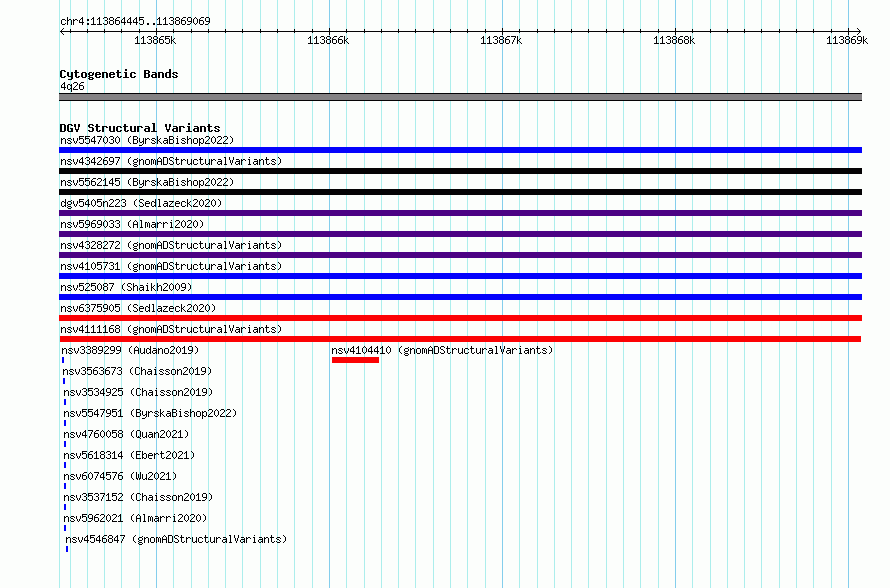This screenshot has height=588, width=890.
Task: Click the 113869k ruler mark
Action: [847, 40]
